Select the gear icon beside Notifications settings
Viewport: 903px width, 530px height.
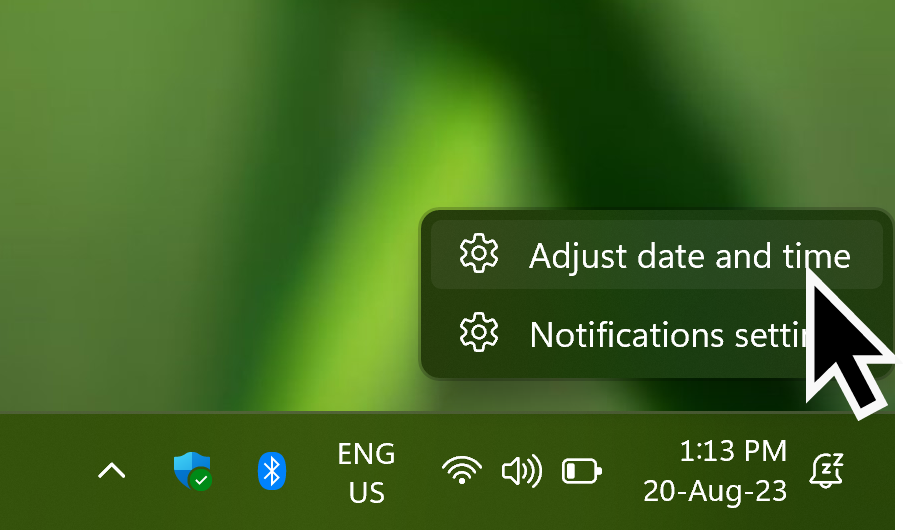pyautogui.click(x=479, y=332)
